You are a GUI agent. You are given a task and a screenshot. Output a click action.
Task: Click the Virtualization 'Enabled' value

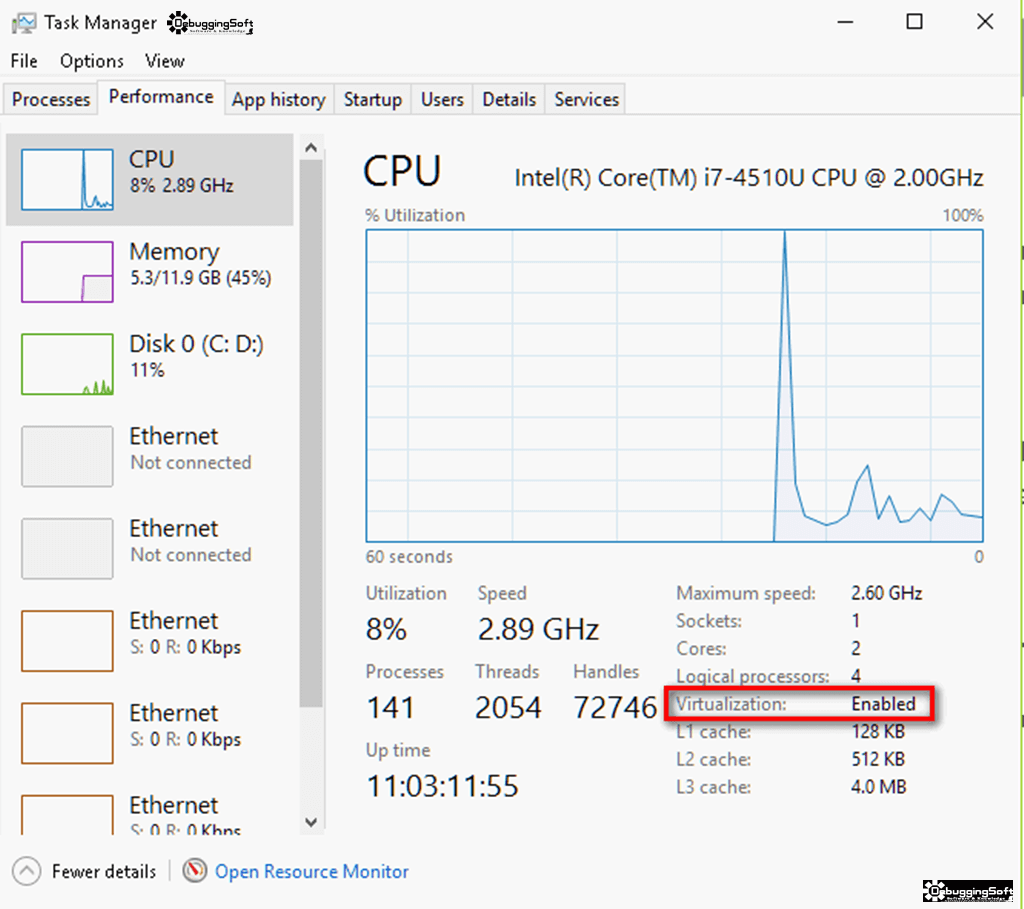tap(883, 704)
